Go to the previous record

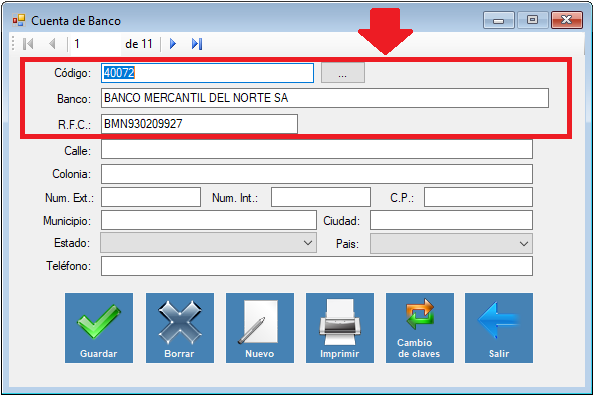tap(52, 44)
